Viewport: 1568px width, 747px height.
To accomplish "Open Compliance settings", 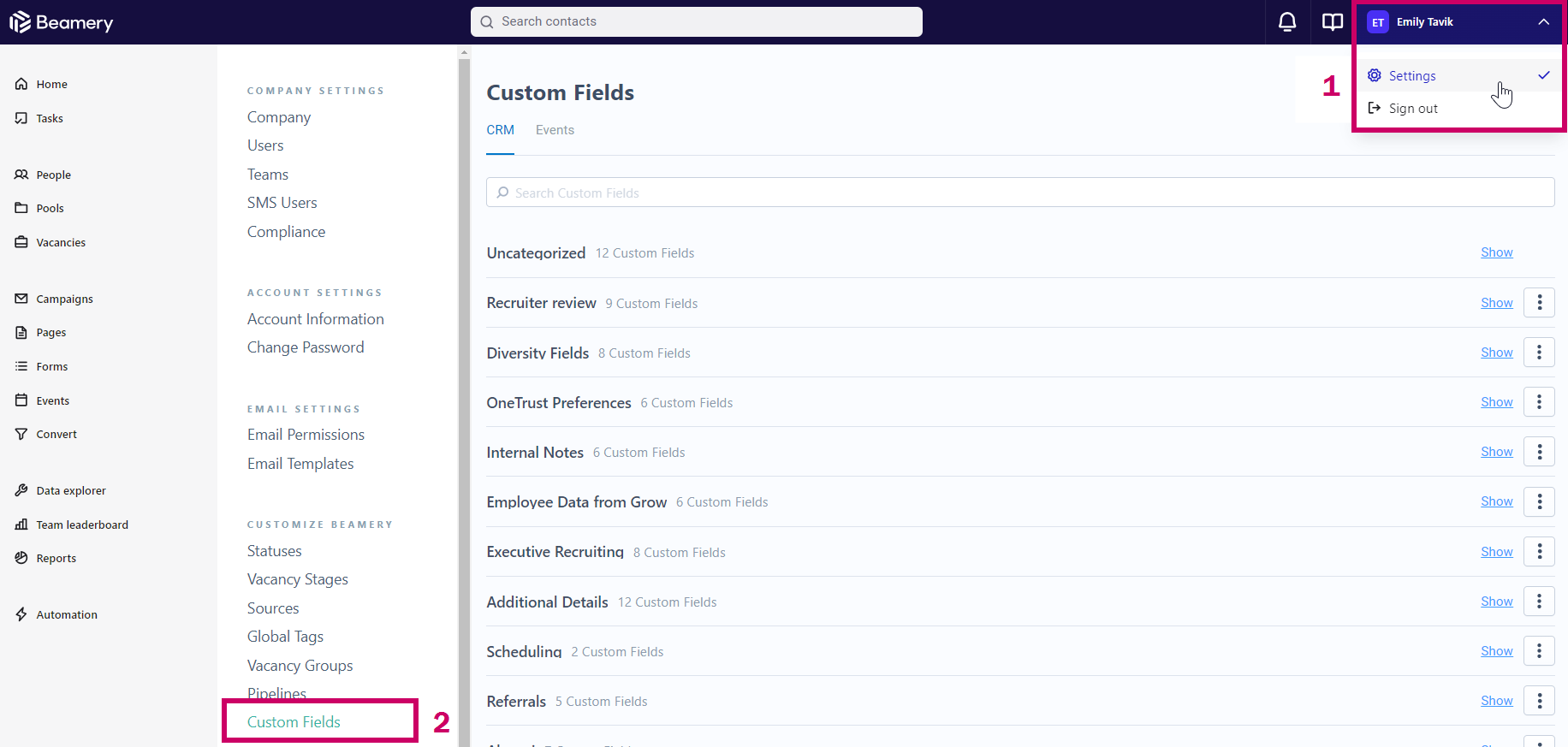I will click(x=286, y=232).
